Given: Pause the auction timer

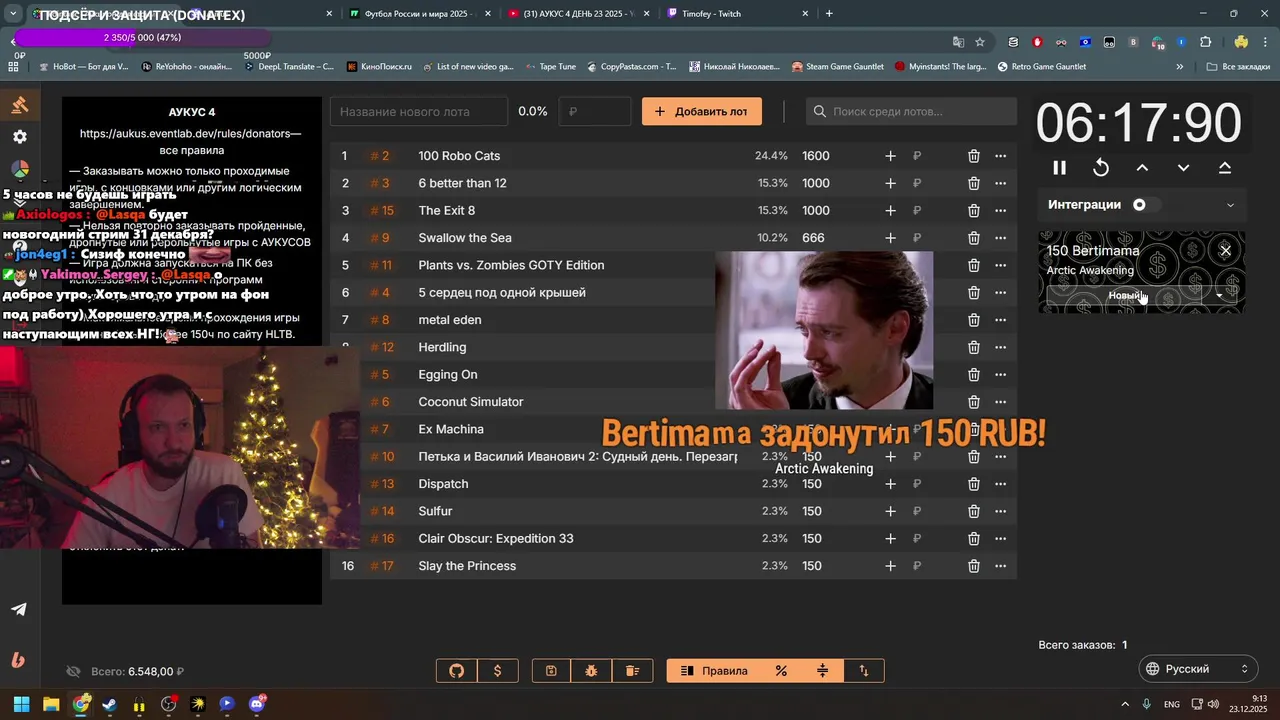Looking at the screenshot, I should coord(1060,168).
